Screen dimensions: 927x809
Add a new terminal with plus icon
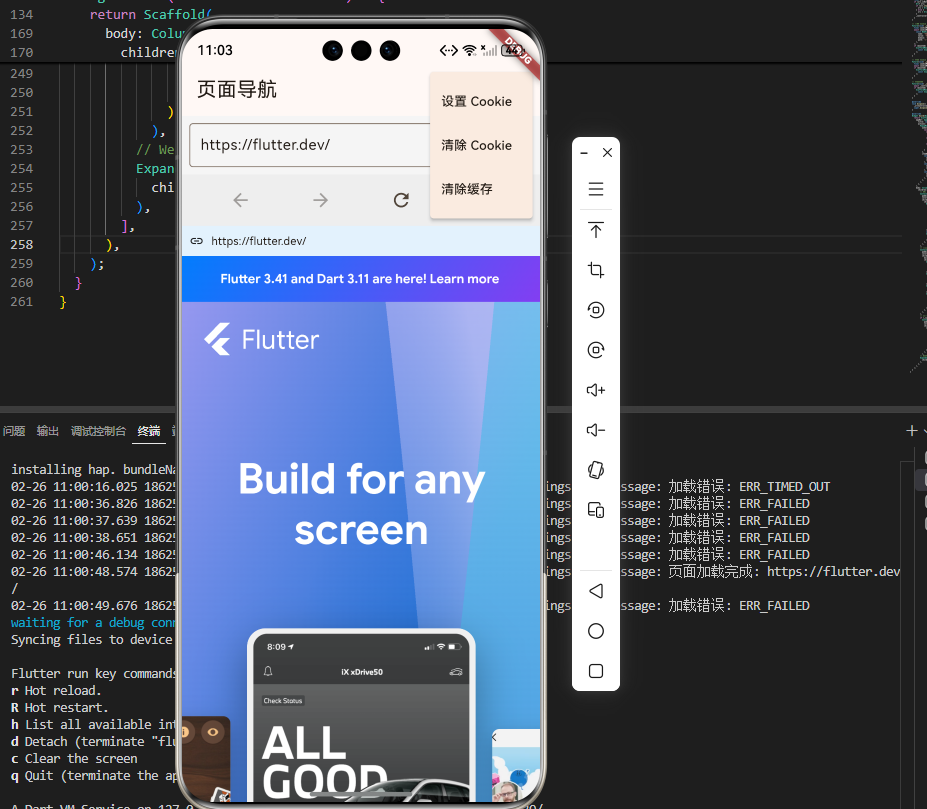pos(912,431)
